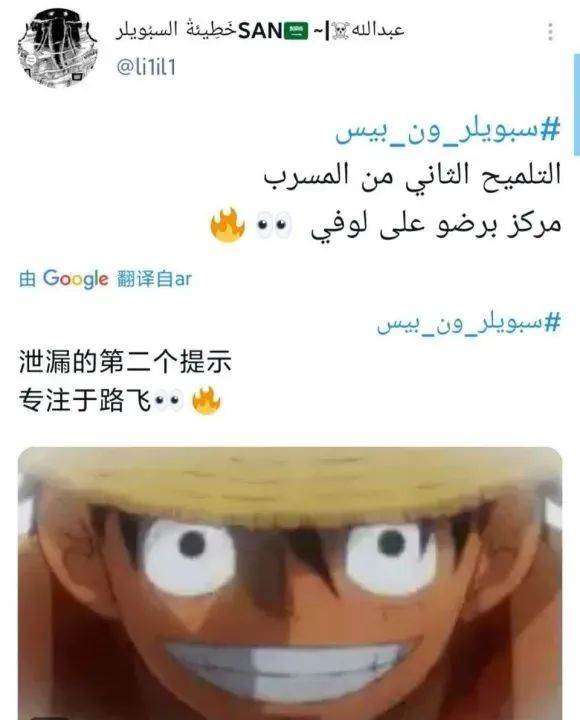The image size is (580, 720).
Task: Tap the eyes emoji after 专注于路飞
Action: point(168,400)
